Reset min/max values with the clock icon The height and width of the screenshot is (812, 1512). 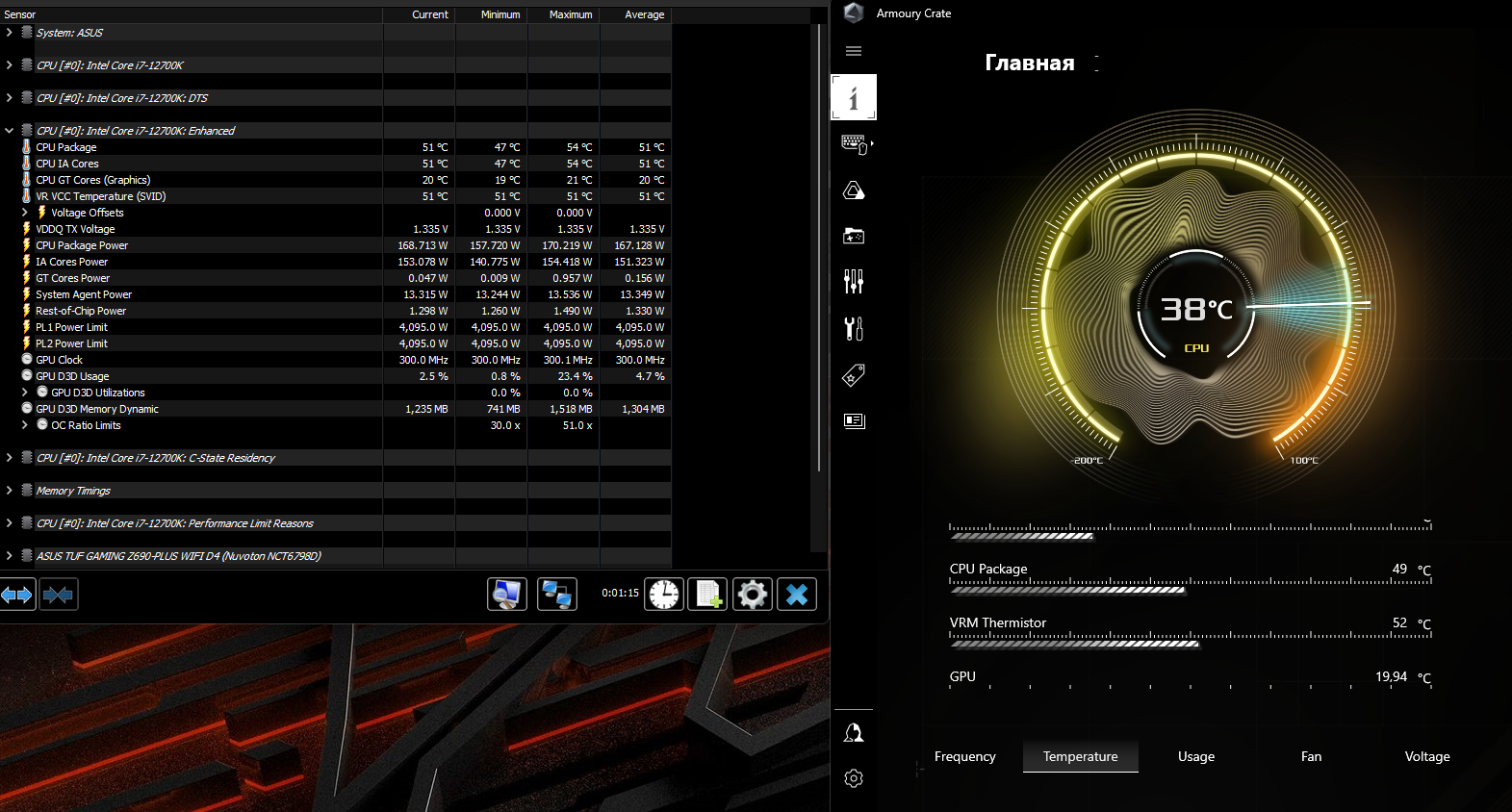coord(664,595)
